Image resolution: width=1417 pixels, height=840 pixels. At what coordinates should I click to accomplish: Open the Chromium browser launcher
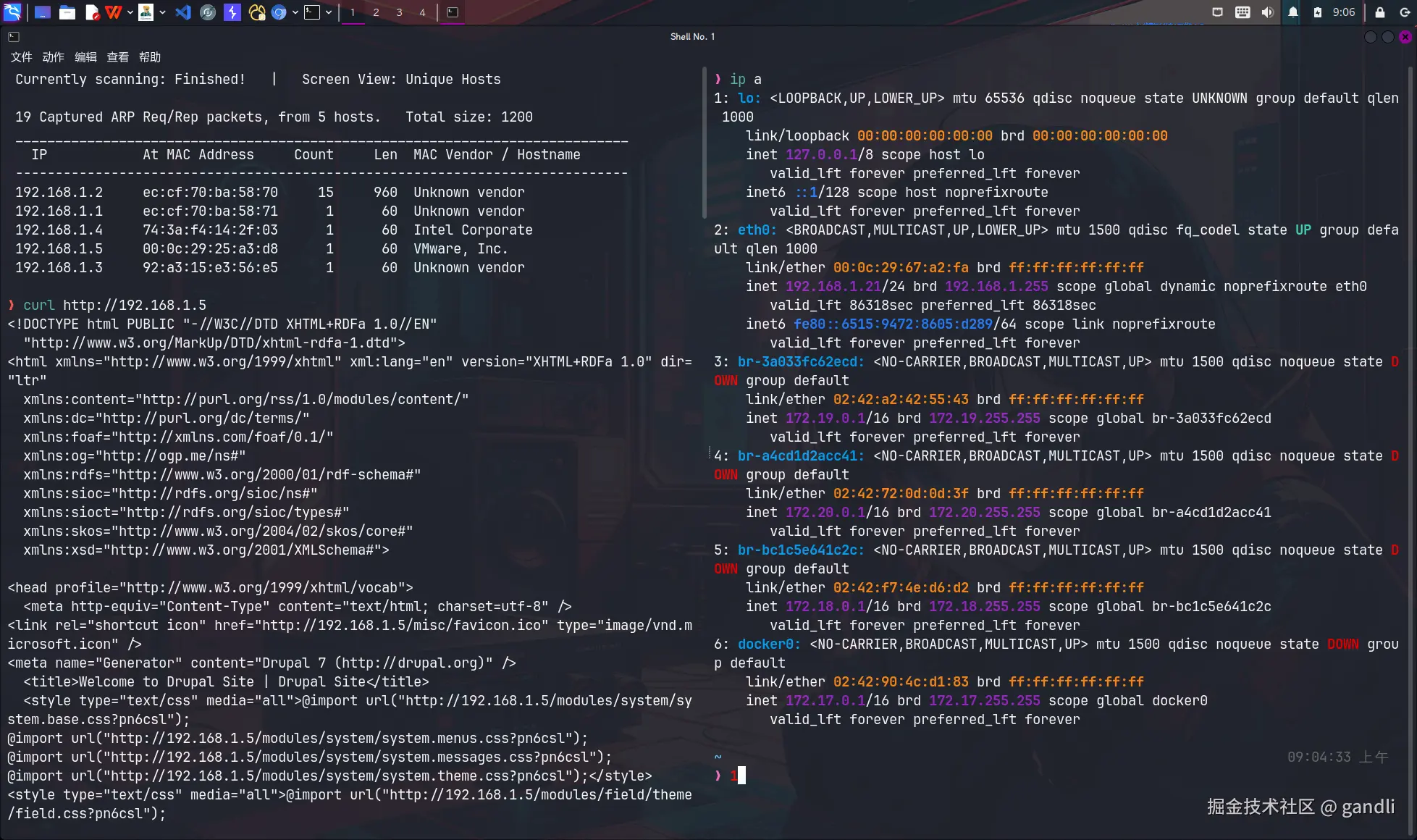pyautogui.click(x=279, y=12)
